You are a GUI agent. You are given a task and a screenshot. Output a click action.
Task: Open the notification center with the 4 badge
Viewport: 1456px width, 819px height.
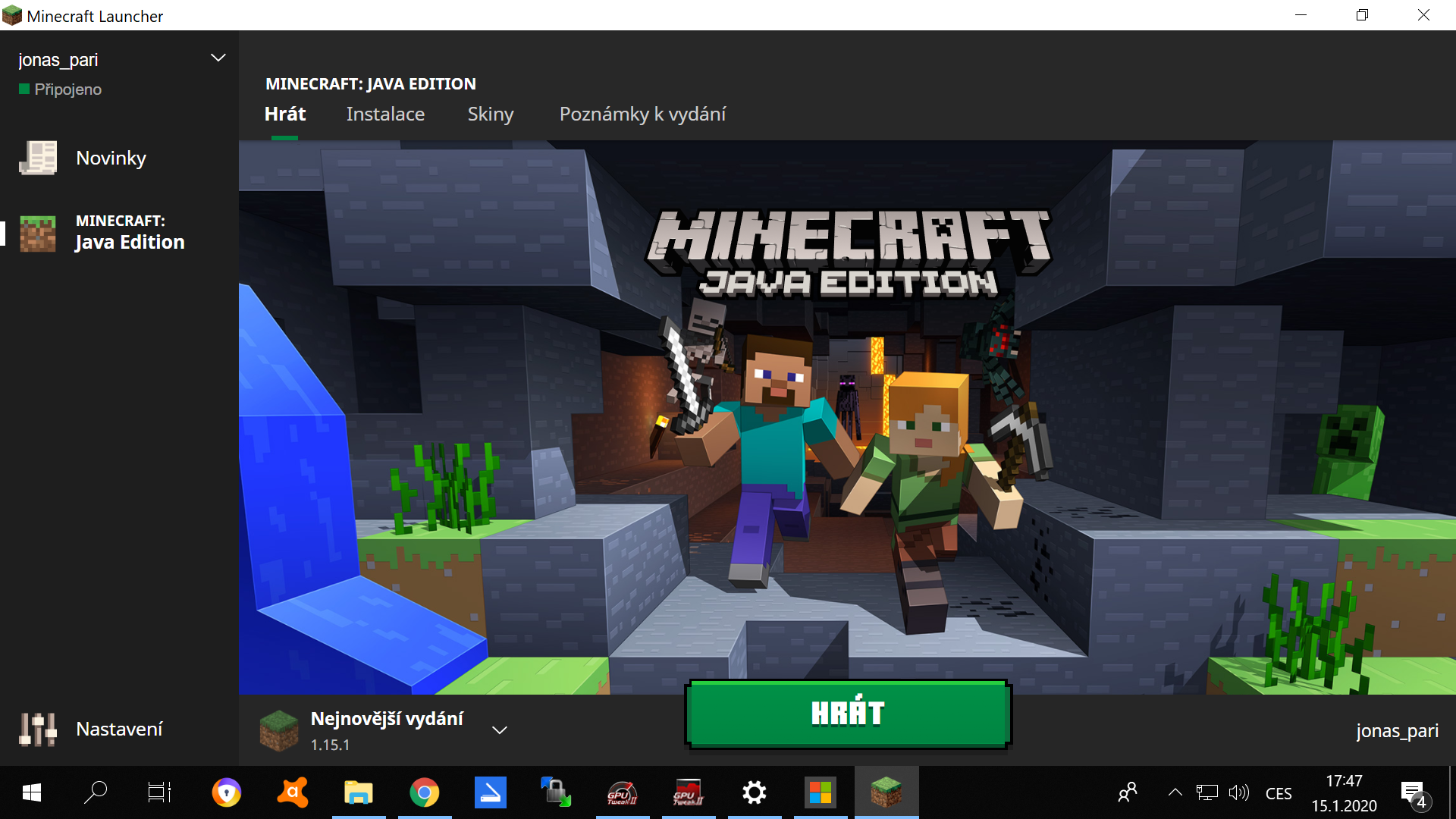coord(1413,794)
